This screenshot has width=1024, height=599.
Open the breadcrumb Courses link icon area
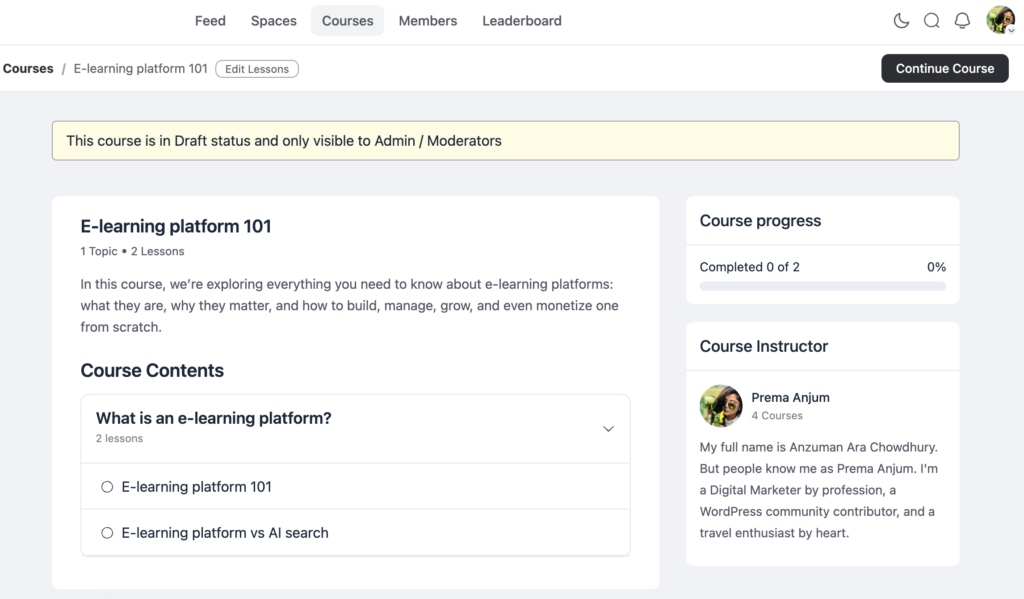[x=27, y=68]
